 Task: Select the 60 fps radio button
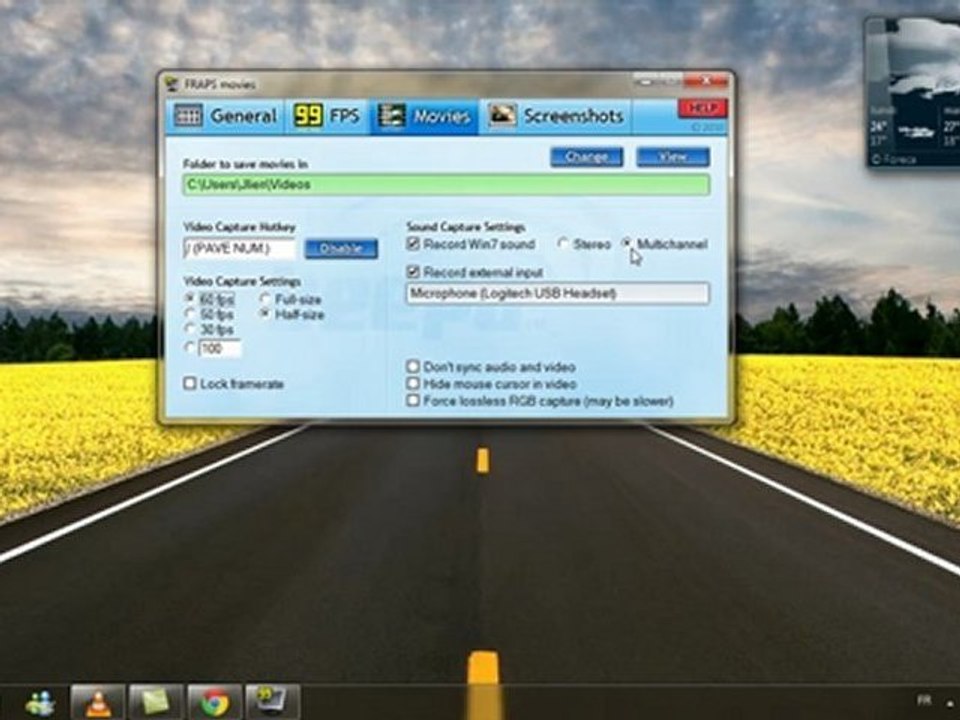click(x=190, y=299)
